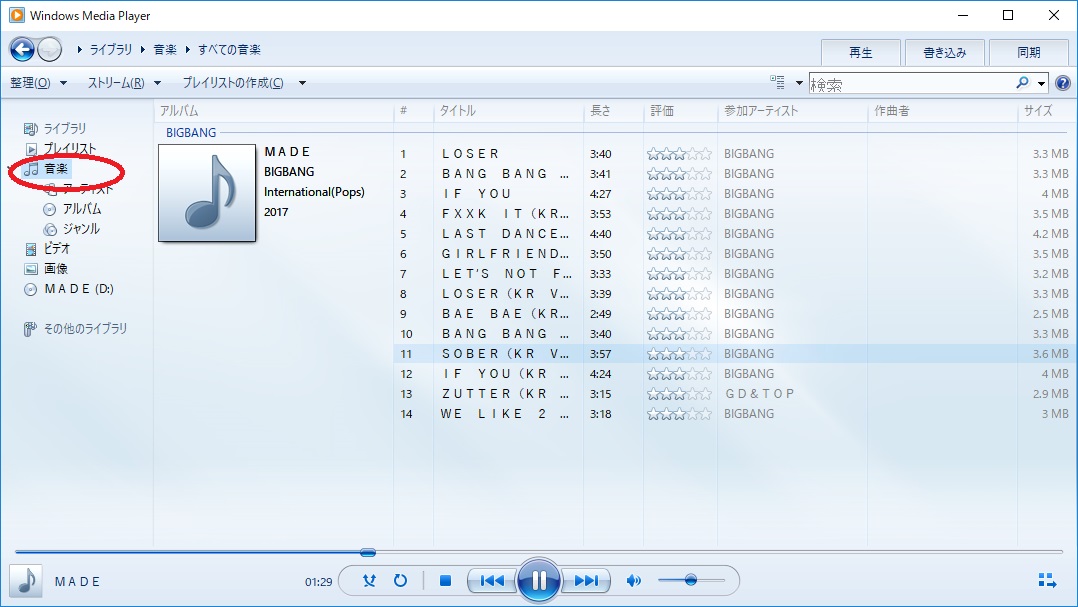The height and width of the screenshot is (607, 1078).
Task: Click 音楽 in the breadcrumb path
Action: pos(165,49)
